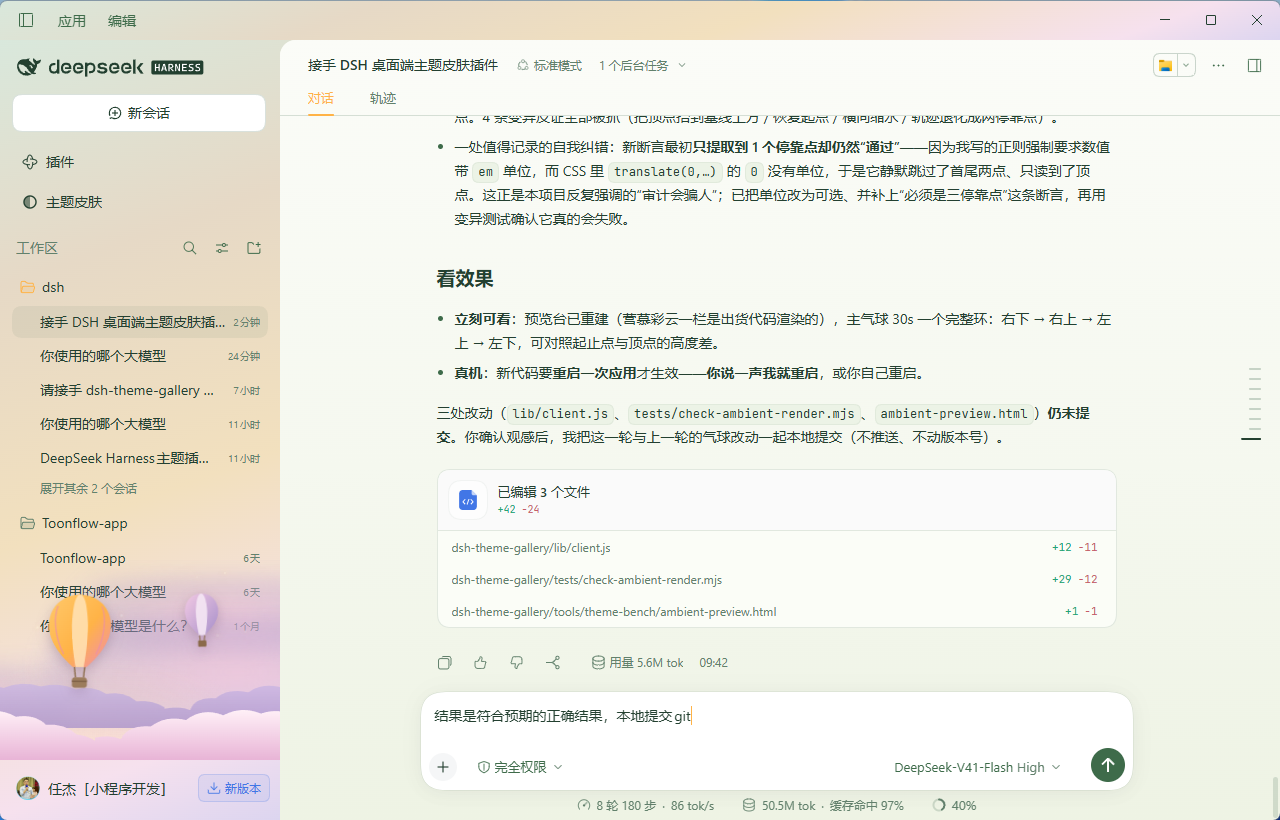Maximize the application window
Image resolution: width=1280 pixels, height=820 pixels.
[x=1211, y=20]
